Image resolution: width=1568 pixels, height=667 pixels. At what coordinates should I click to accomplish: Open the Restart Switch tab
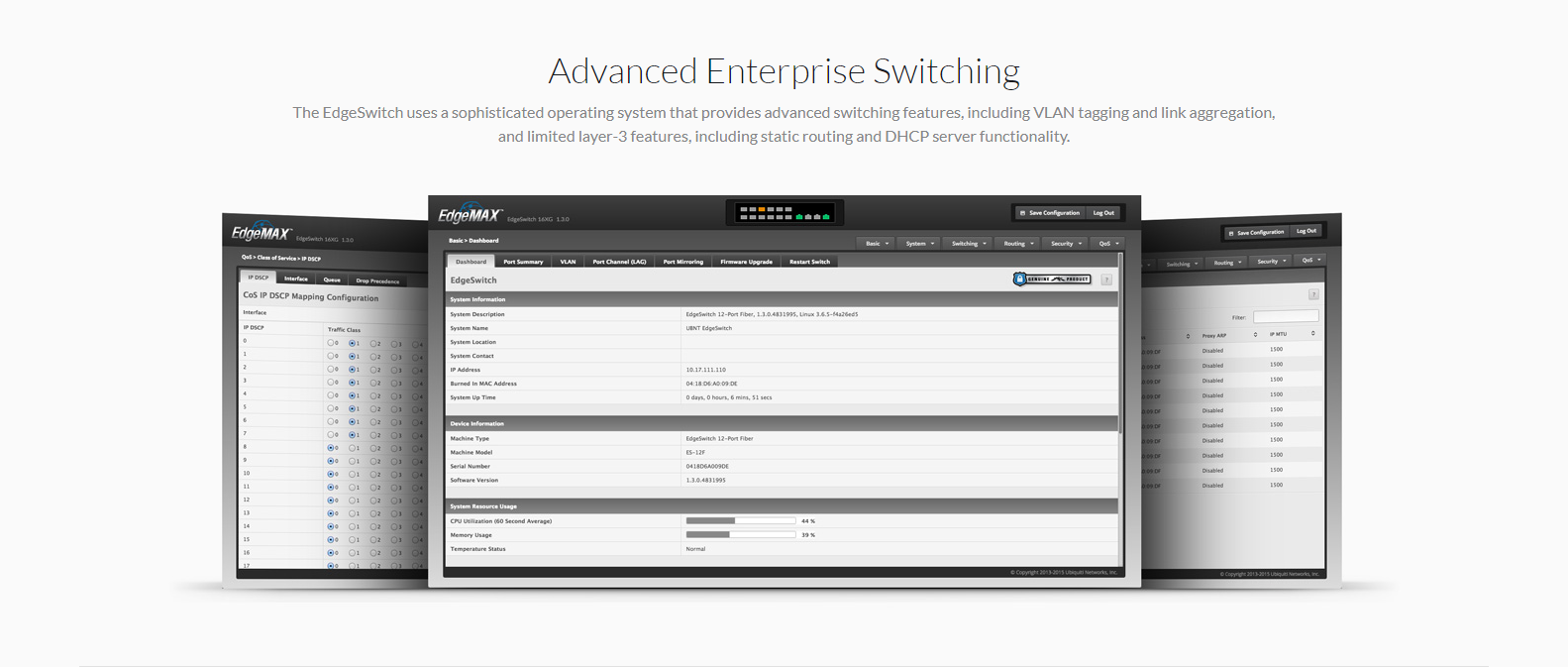point(809,262)
